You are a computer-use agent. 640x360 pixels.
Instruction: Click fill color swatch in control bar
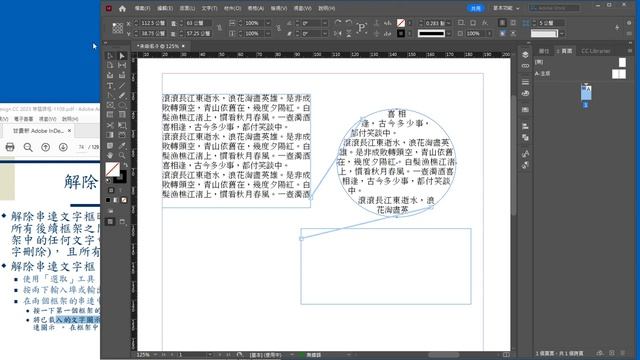[401, 23]
